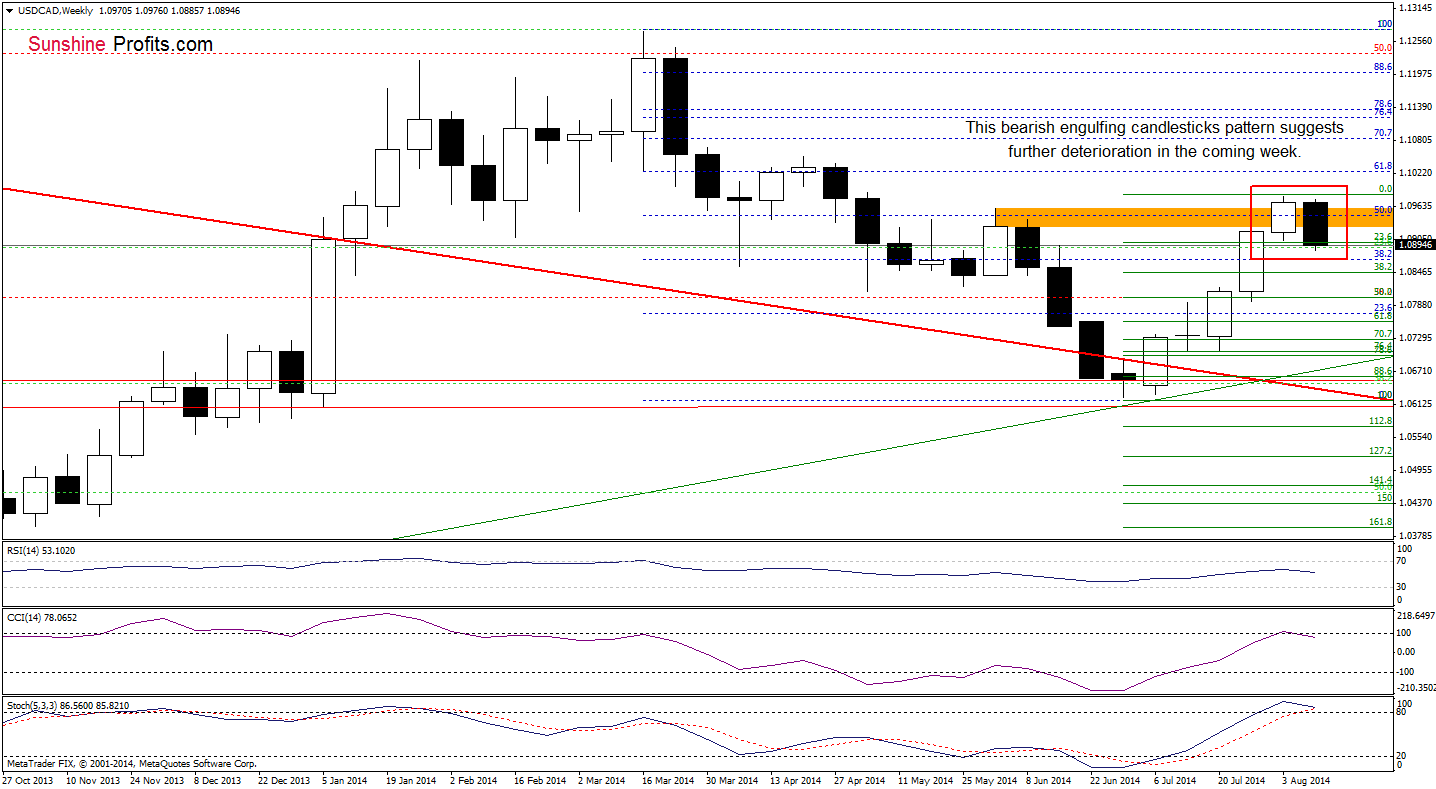Click the 27 Oct 2013 date label
Image resolution: width=1436 pixels, height=789 pixels.
click(x=27, y=778)
